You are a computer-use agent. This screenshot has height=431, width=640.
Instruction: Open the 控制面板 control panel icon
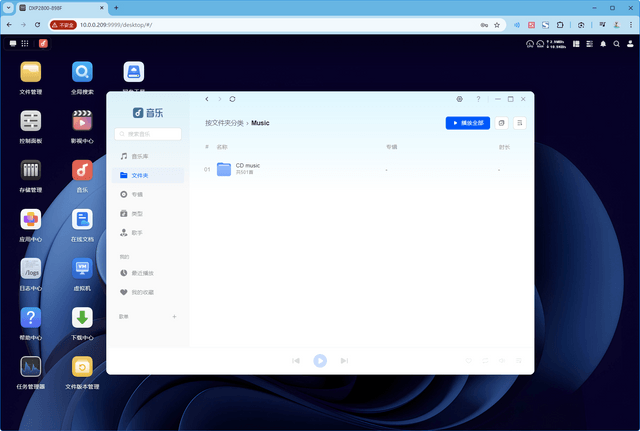31,121
